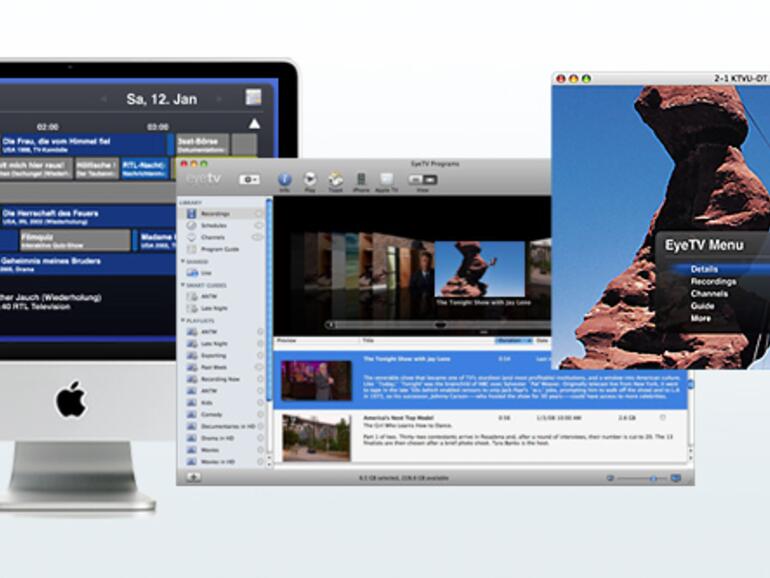Click the Schedules clock icon in sidebar
Image resolution: width=770 pixels, height=578 pixels.
pos(192,225)
